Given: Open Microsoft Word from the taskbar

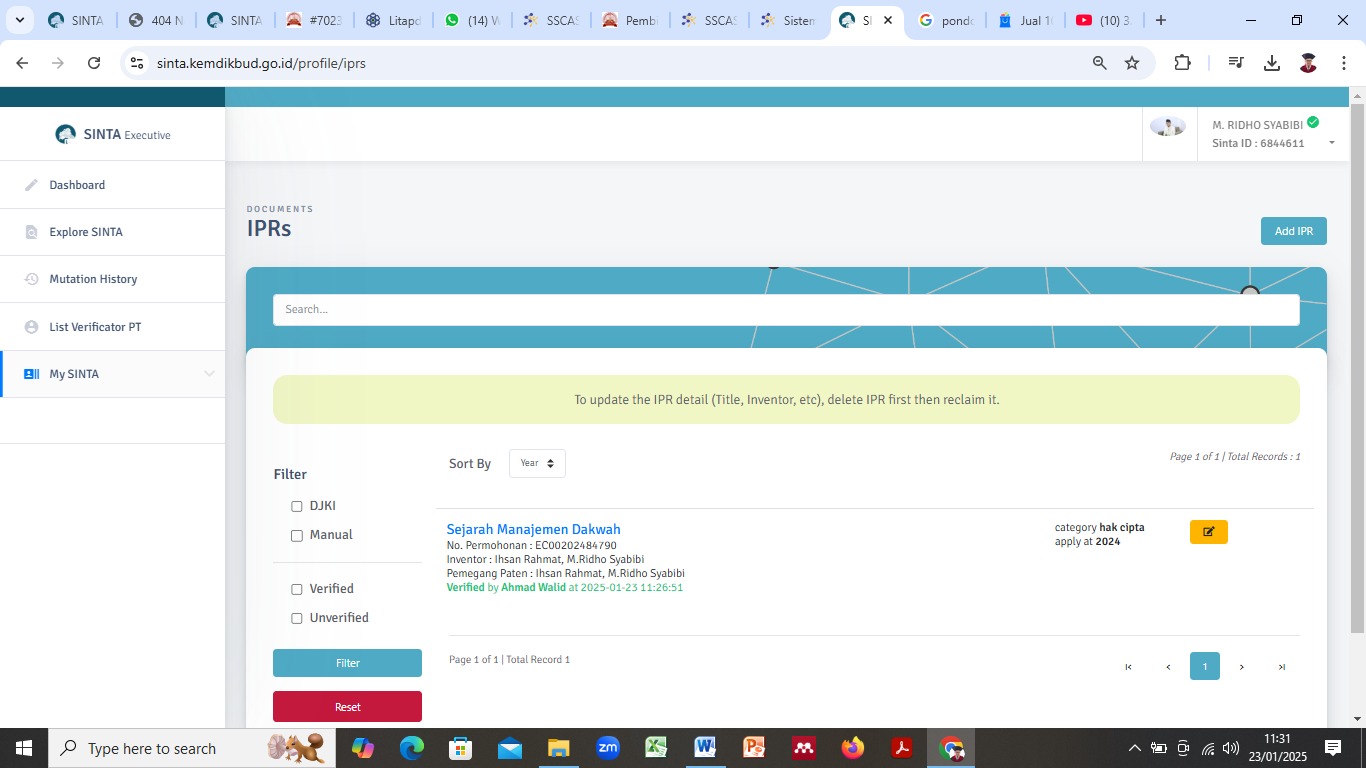Looking at the screenshot, I should click(705, 748).
